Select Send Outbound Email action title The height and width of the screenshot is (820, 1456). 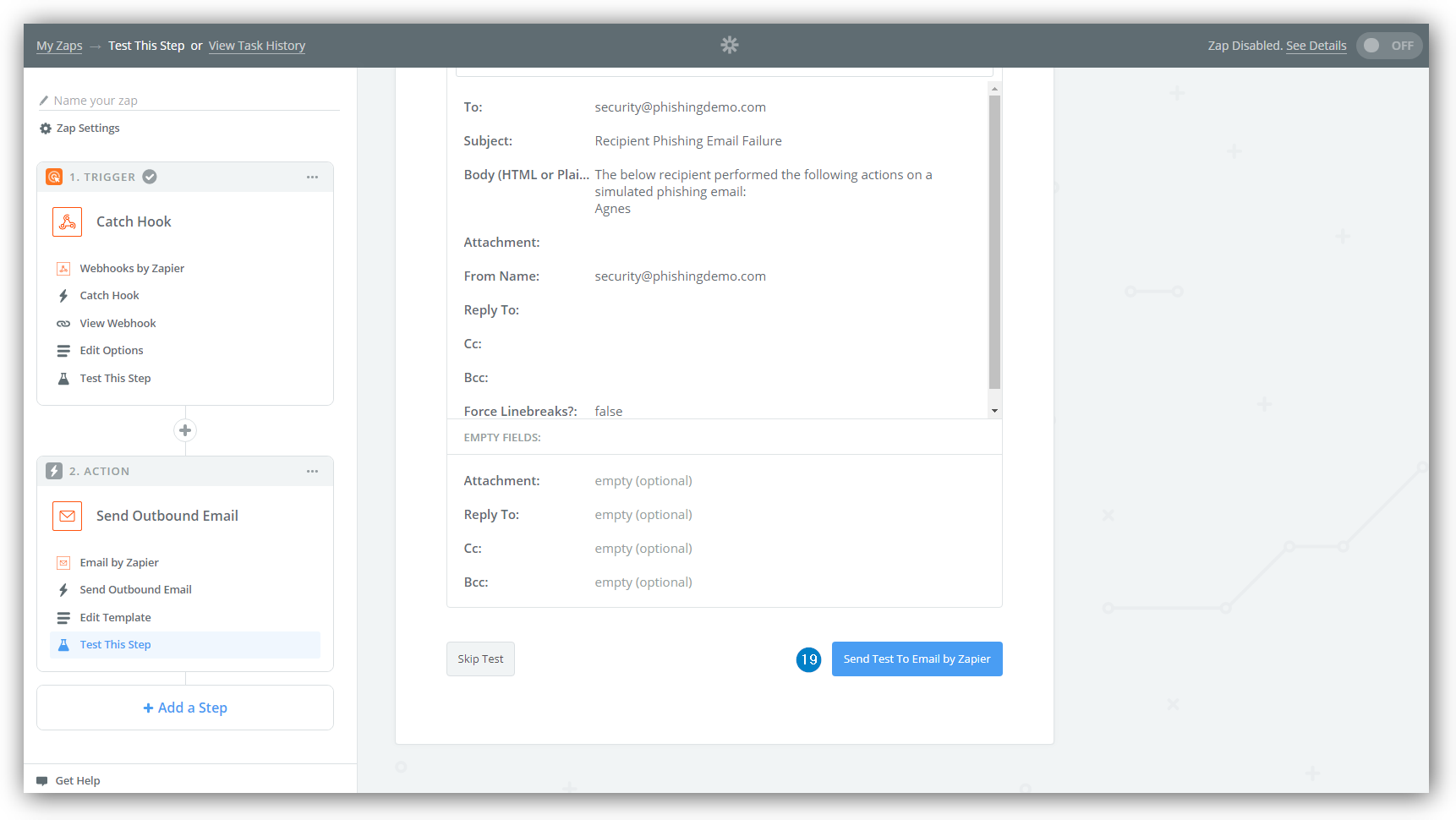click(x=167, y=516)
